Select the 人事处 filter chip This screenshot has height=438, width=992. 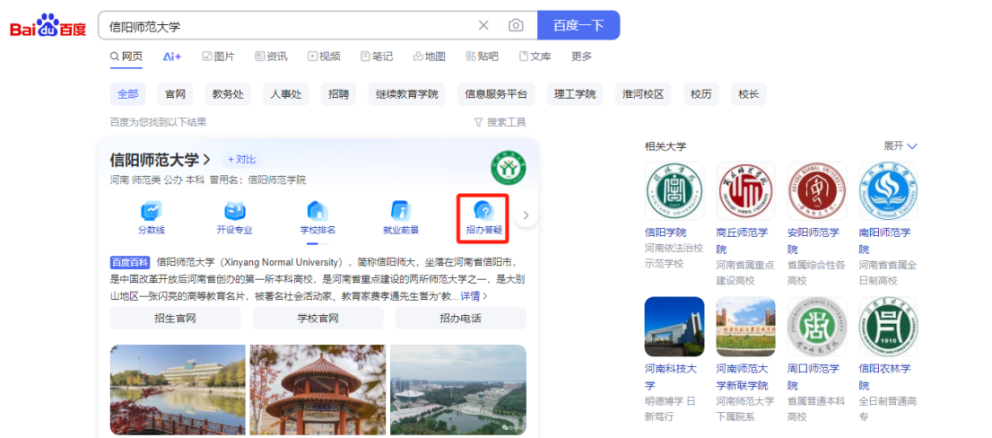(286, 94)
